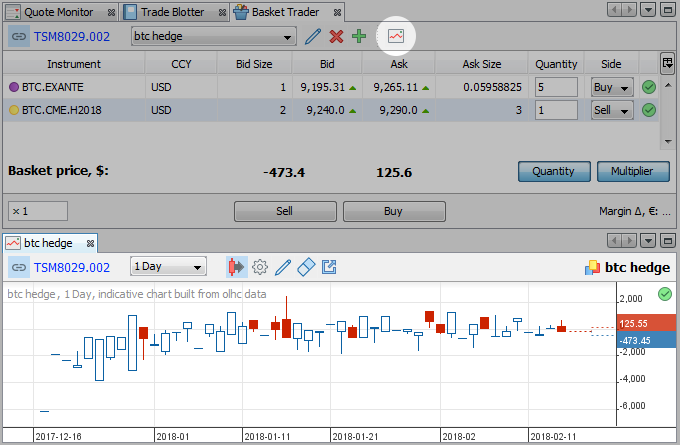Toggle BTC.EXANTE row green check
Viewport: 680px width, 445px height.
[649, 87]
